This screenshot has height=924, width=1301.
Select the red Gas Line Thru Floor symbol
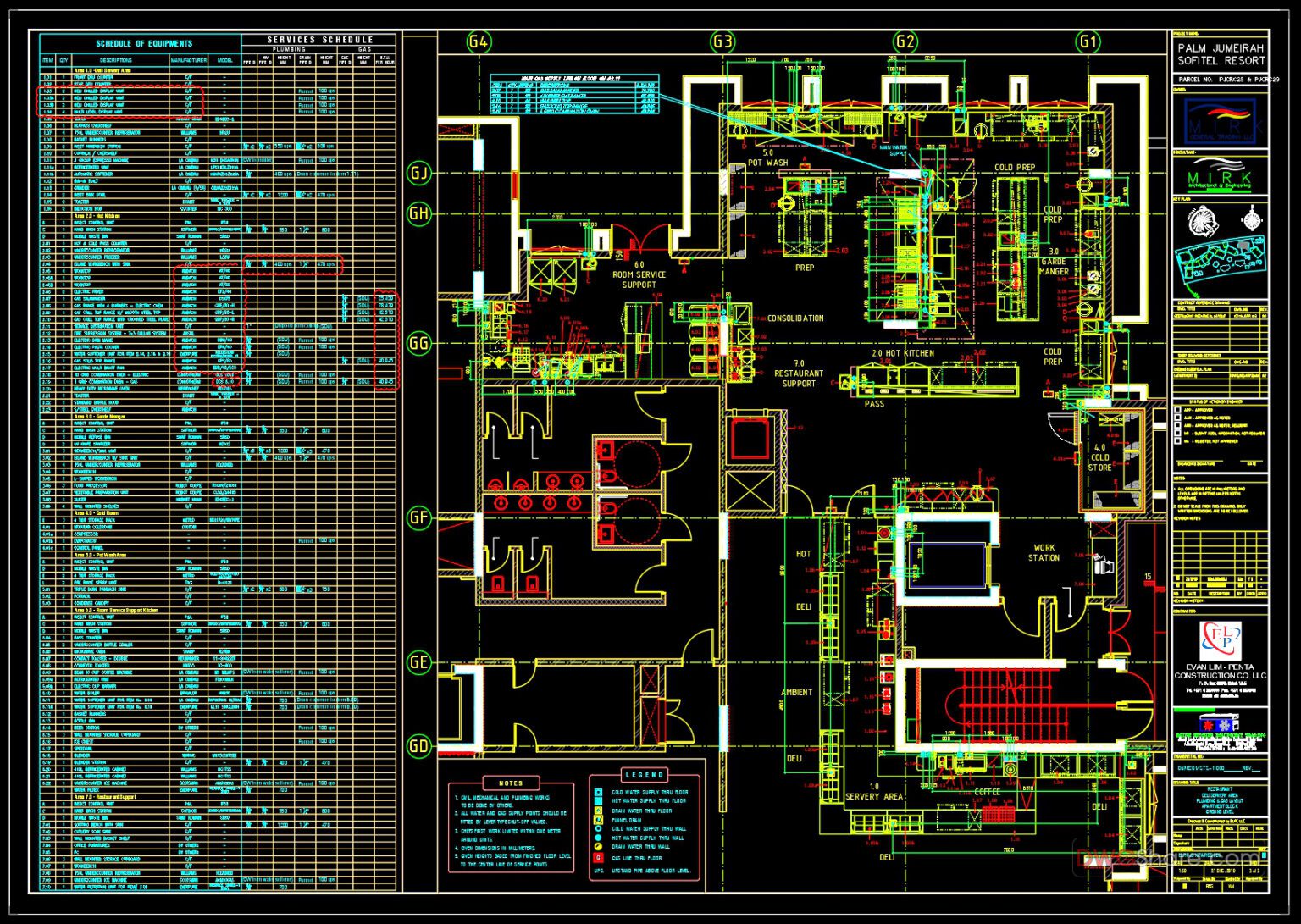click(x=598, y=857)
